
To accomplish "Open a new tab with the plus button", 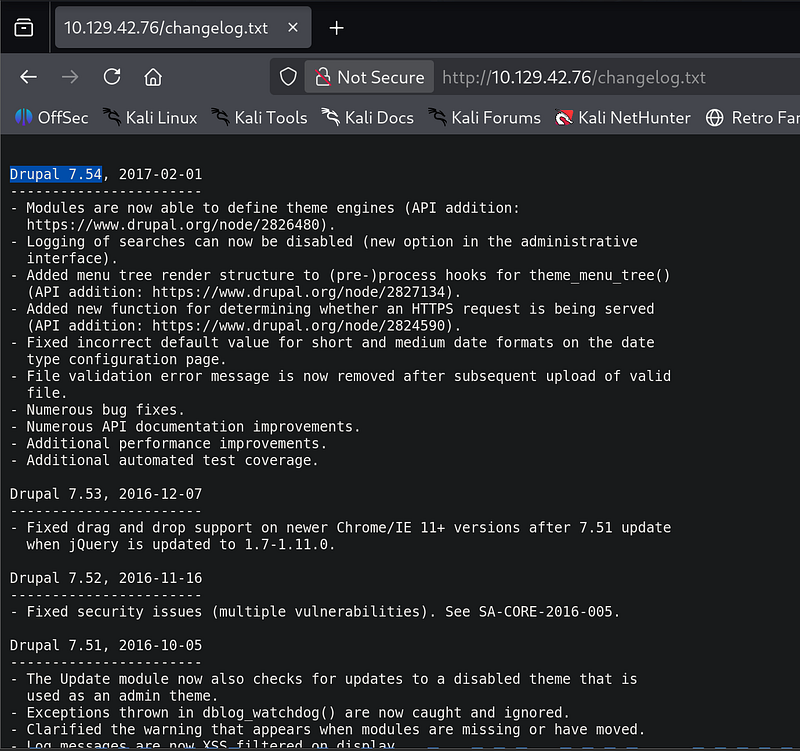I will (x=337, y=28).
